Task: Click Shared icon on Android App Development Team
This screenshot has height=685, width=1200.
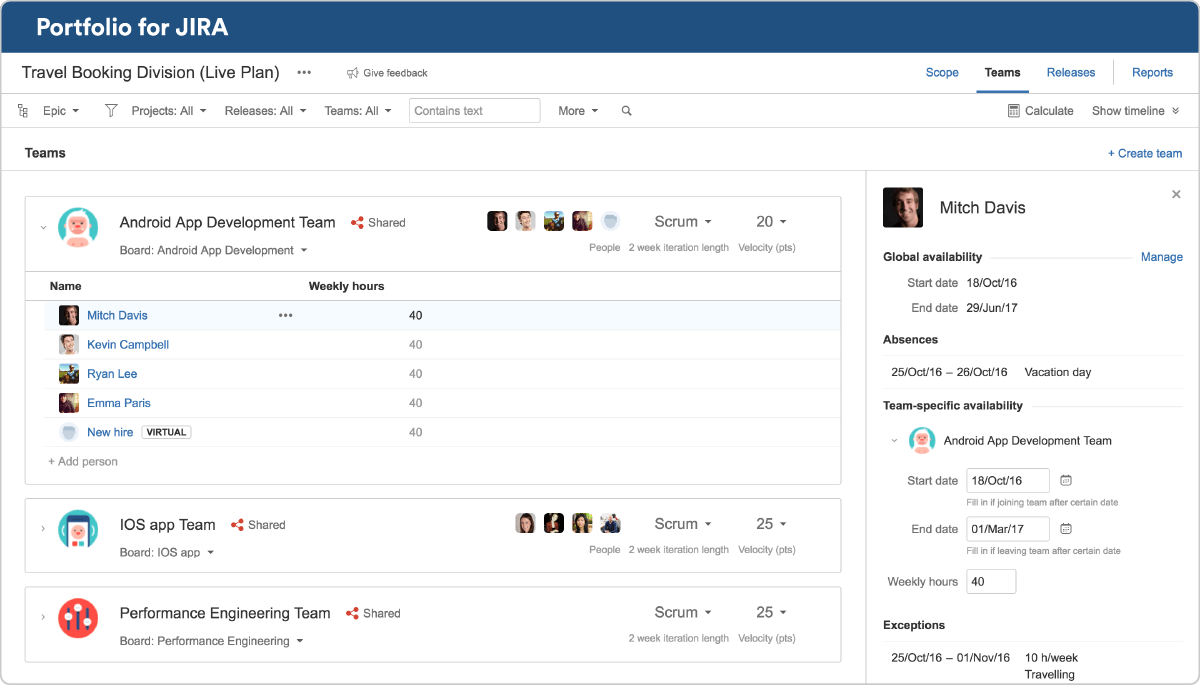Action: [357, 223]
